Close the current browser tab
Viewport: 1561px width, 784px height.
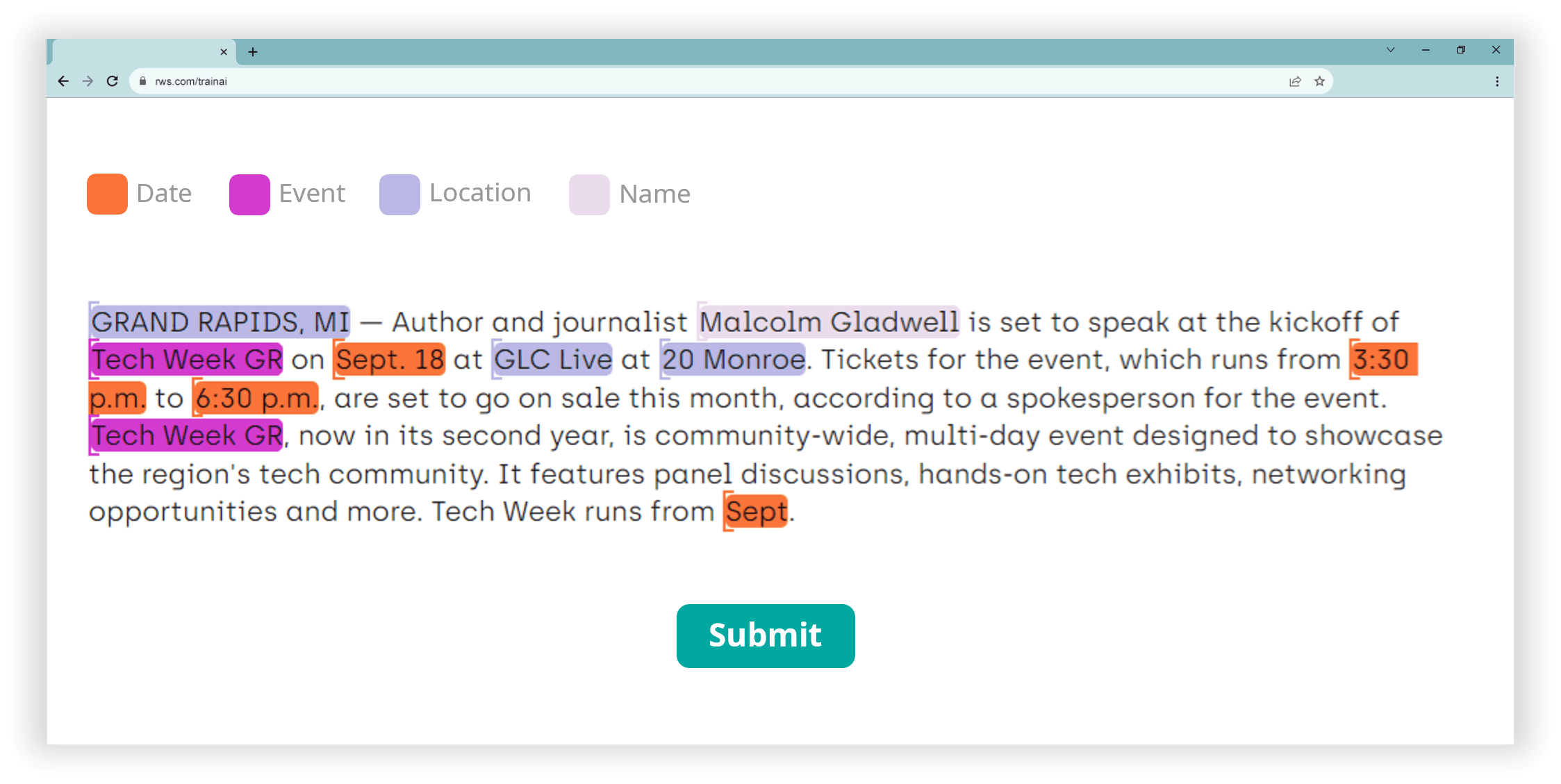[x=224, y=52]
